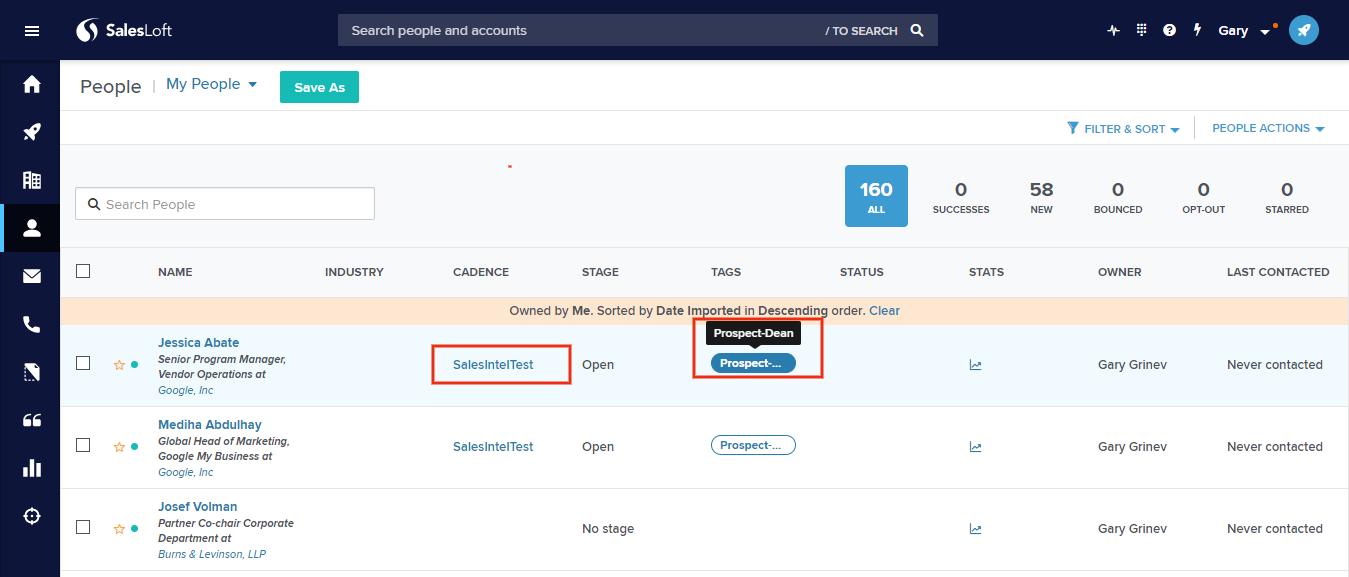
Task: Toggle the select-all checkbox in the table header
Action: coord(83,271)
